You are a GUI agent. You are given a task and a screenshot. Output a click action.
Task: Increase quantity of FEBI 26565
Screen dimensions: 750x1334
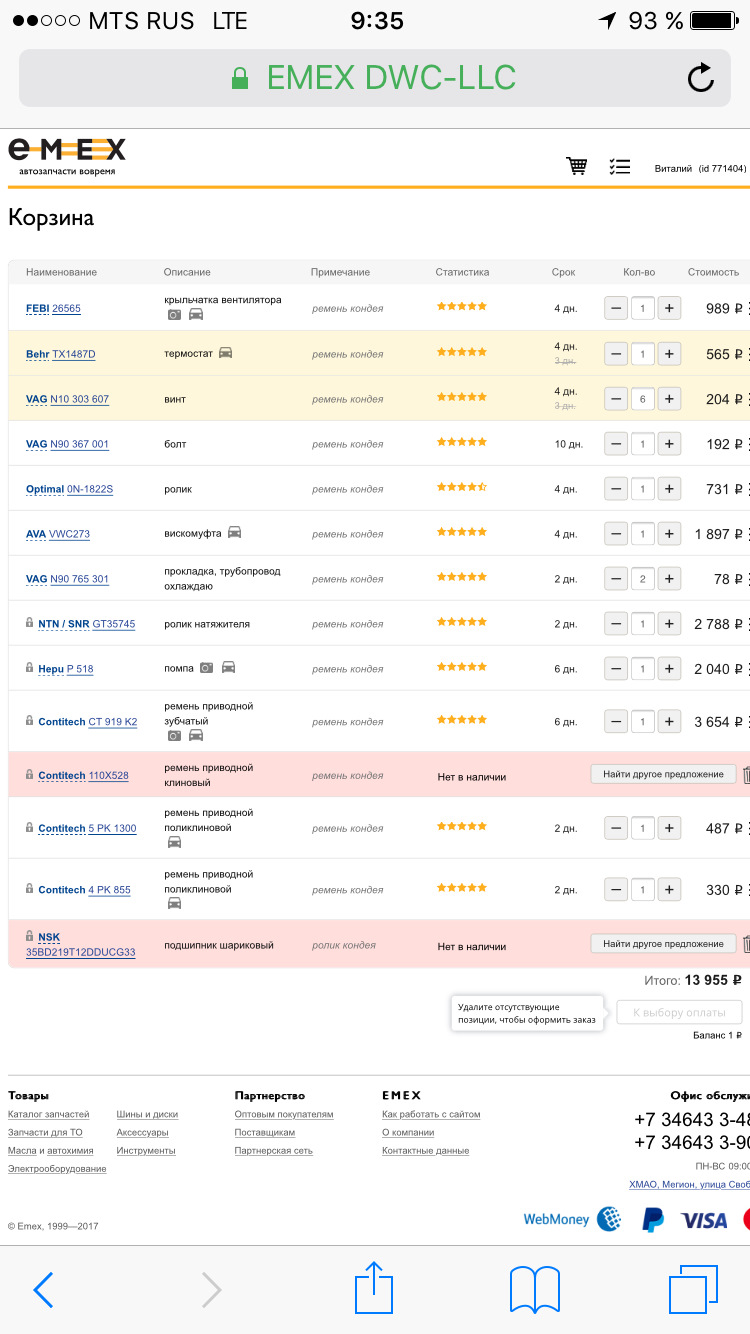tap(669, 308)
